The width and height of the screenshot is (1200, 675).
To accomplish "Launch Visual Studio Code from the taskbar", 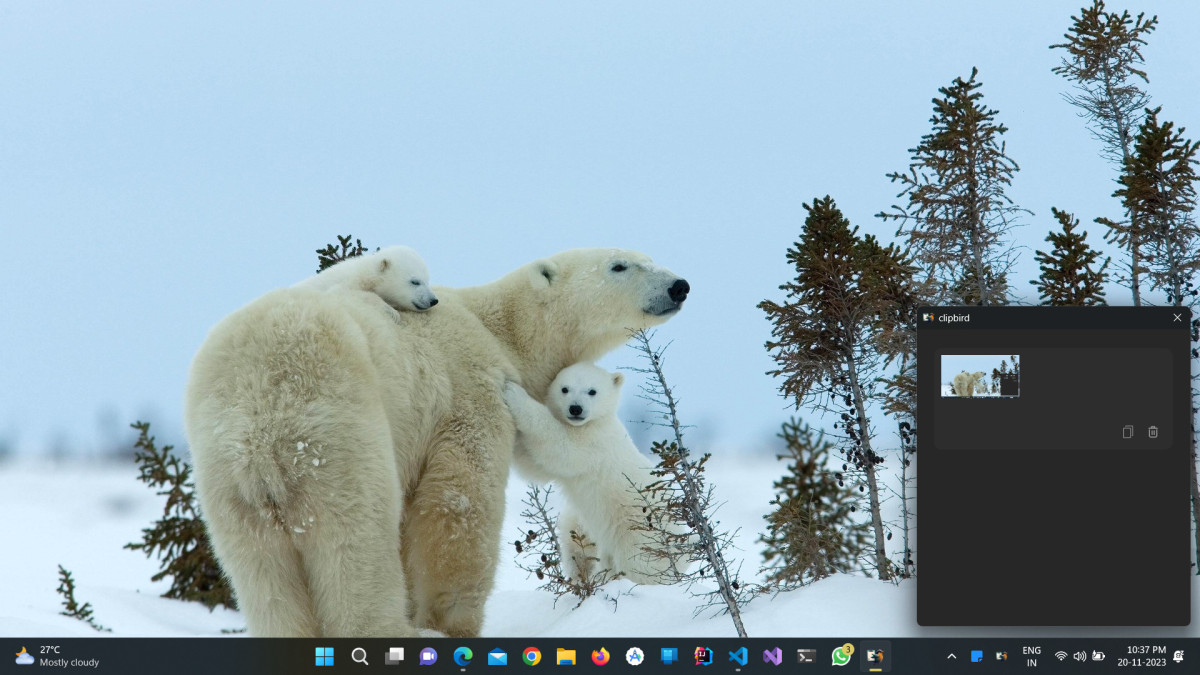I will click(738, 656).
